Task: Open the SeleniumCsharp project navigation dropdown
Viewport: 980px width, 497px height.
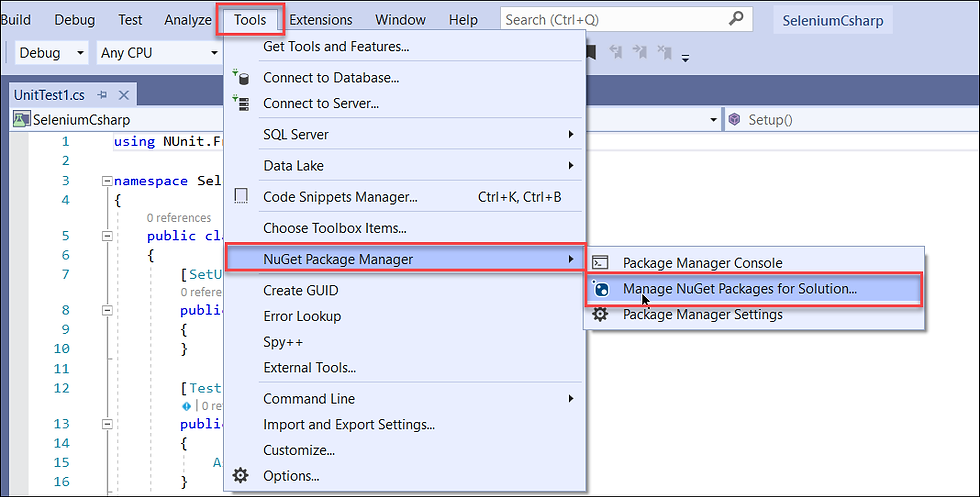Action: 116,119
